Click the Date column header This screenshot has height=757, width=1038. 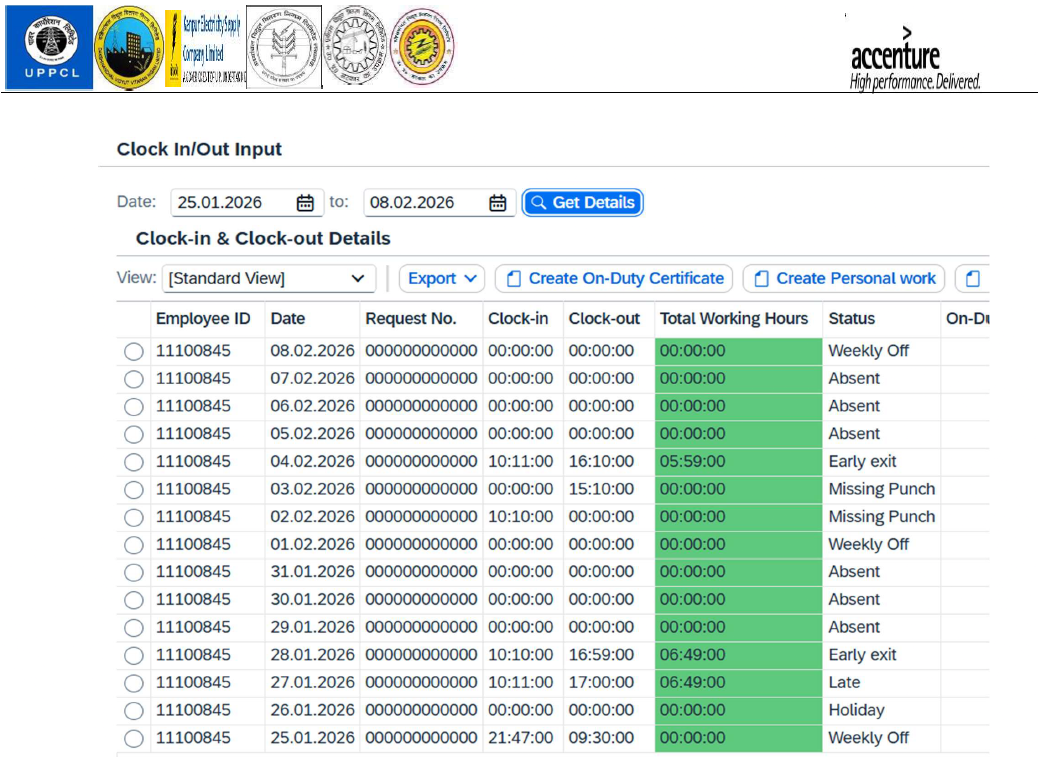[x=287, y=319]
